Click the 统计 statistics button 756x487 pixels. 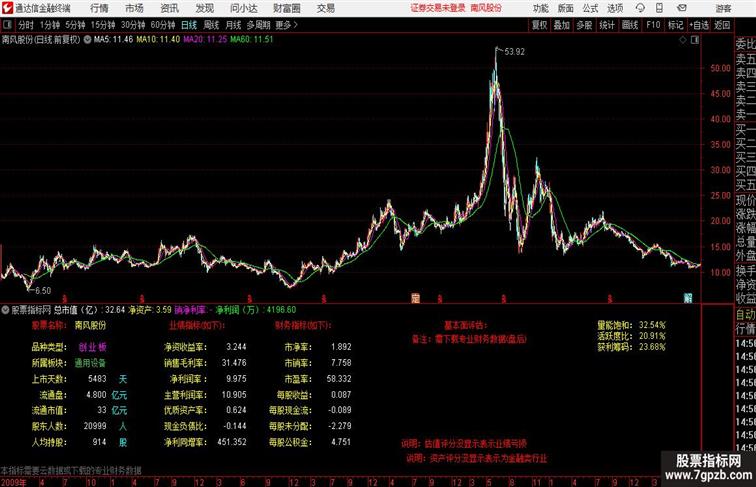[x=607, y=25]
